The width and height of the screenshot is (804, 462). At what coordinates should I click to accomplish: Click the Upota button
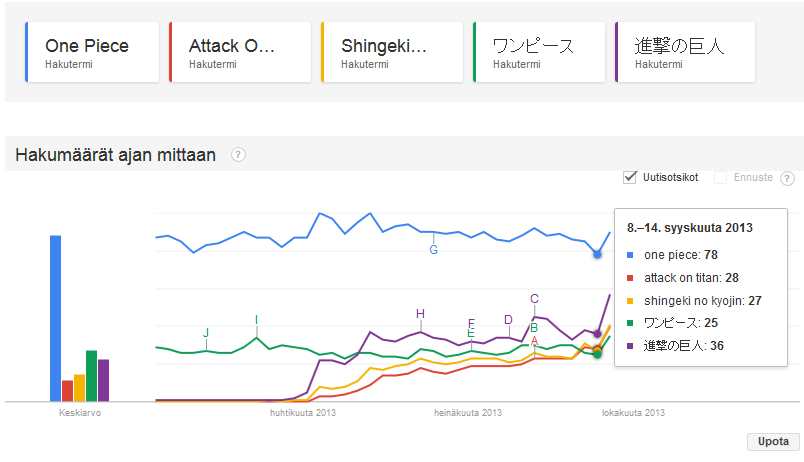click(x=773, y=441)
